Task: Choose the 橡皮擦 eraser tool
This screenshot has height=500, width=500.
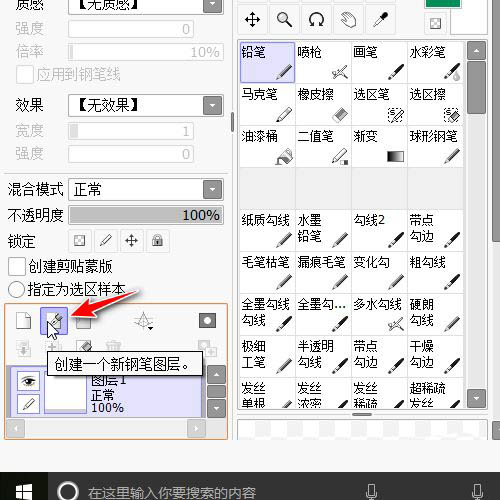Action: pos(323,105)
